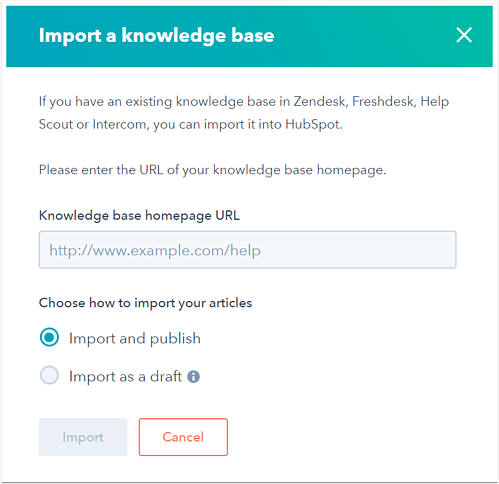Click the Import as a draft label text
The width and height of the screenshot is (499, 484).
click(125, 377)
